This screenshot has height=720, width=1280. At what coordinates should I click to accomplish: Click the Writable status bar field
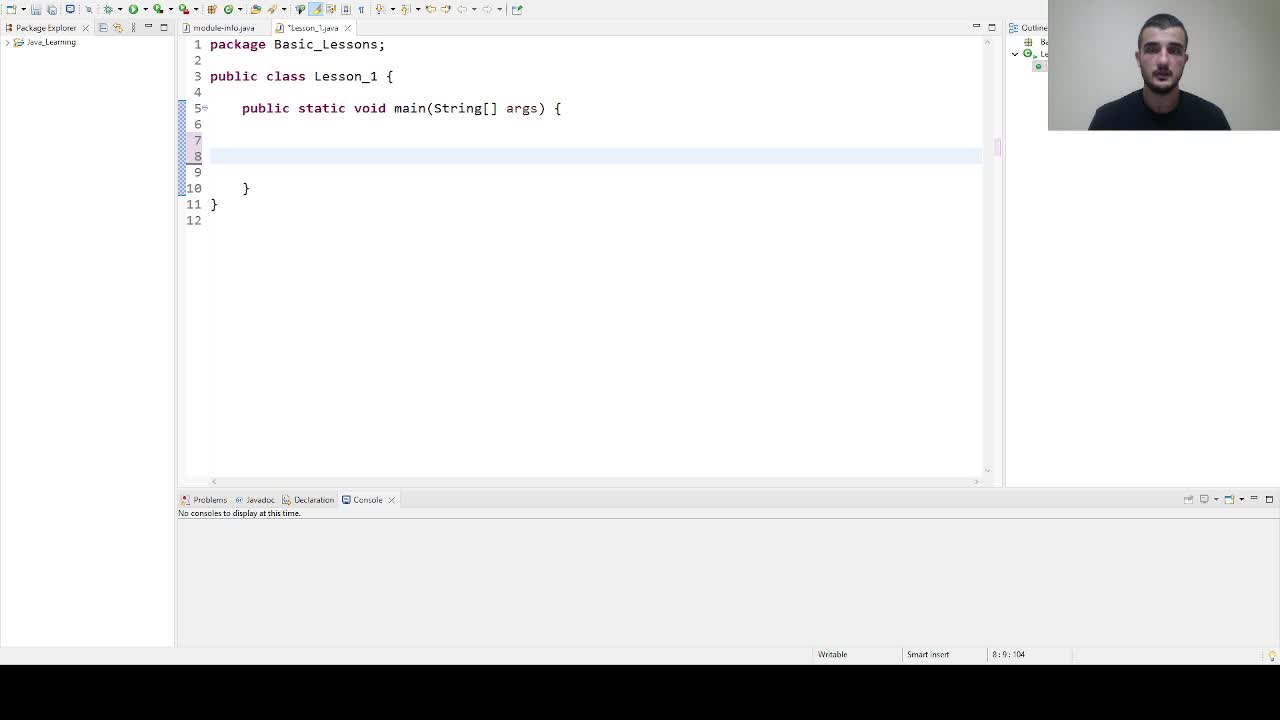pyautogui.click(x=832, y=654)
